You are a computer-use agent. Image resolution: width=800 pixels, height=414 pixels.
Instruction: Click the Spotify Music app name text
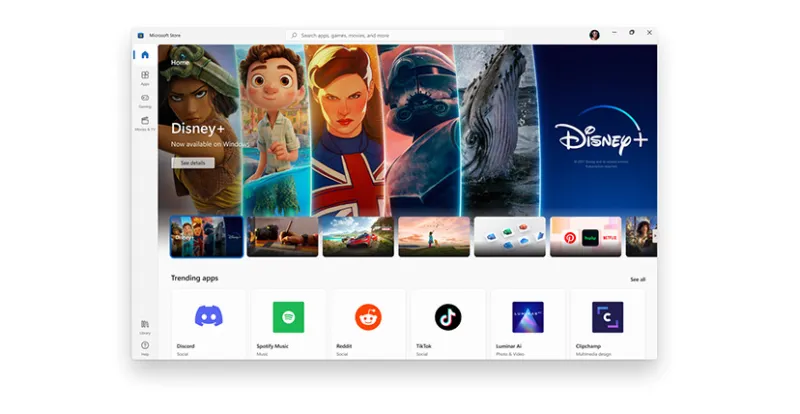[272, 346]
